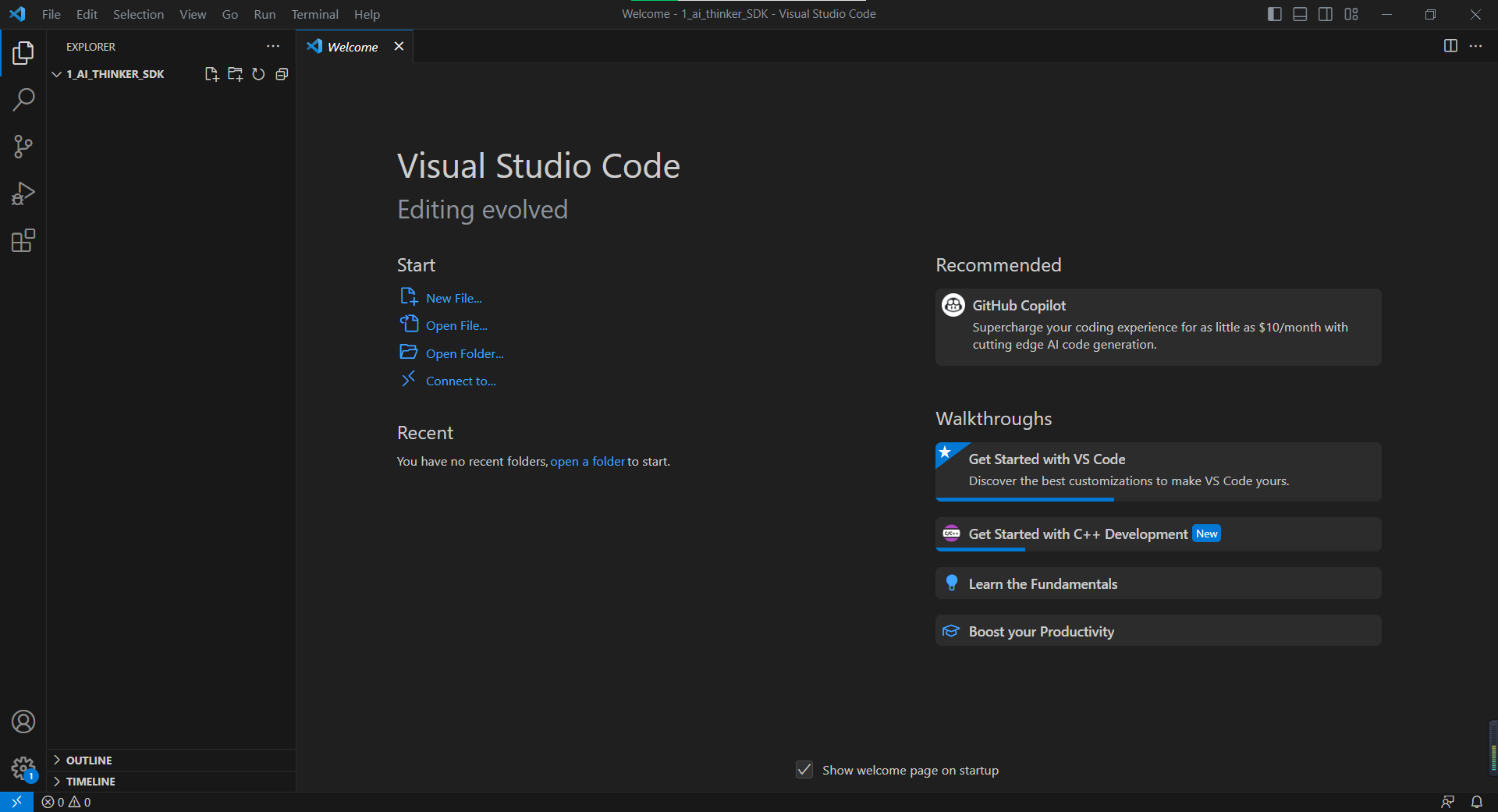Expand the OUTLINE section
The height and width of the screenshot is (812, 1498).
(171, 760)
